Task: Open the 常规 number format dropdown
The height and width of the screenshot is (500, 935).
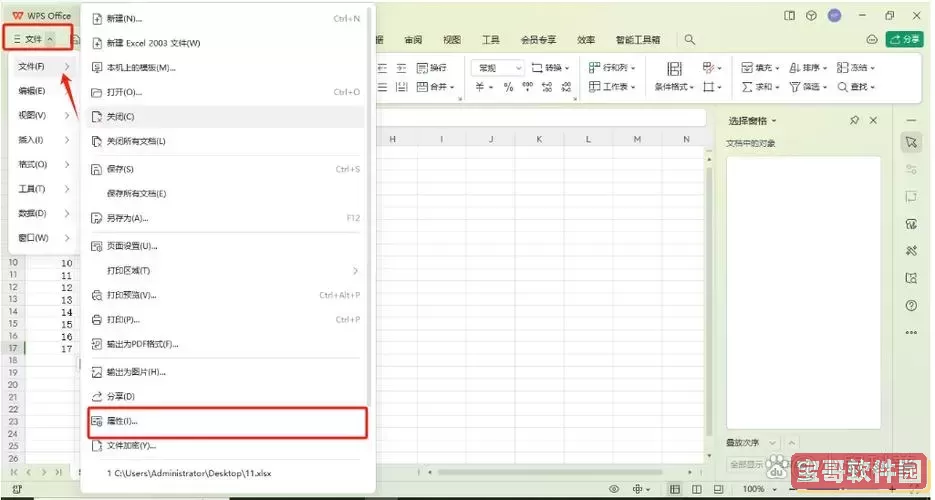Action: [497, 68]
